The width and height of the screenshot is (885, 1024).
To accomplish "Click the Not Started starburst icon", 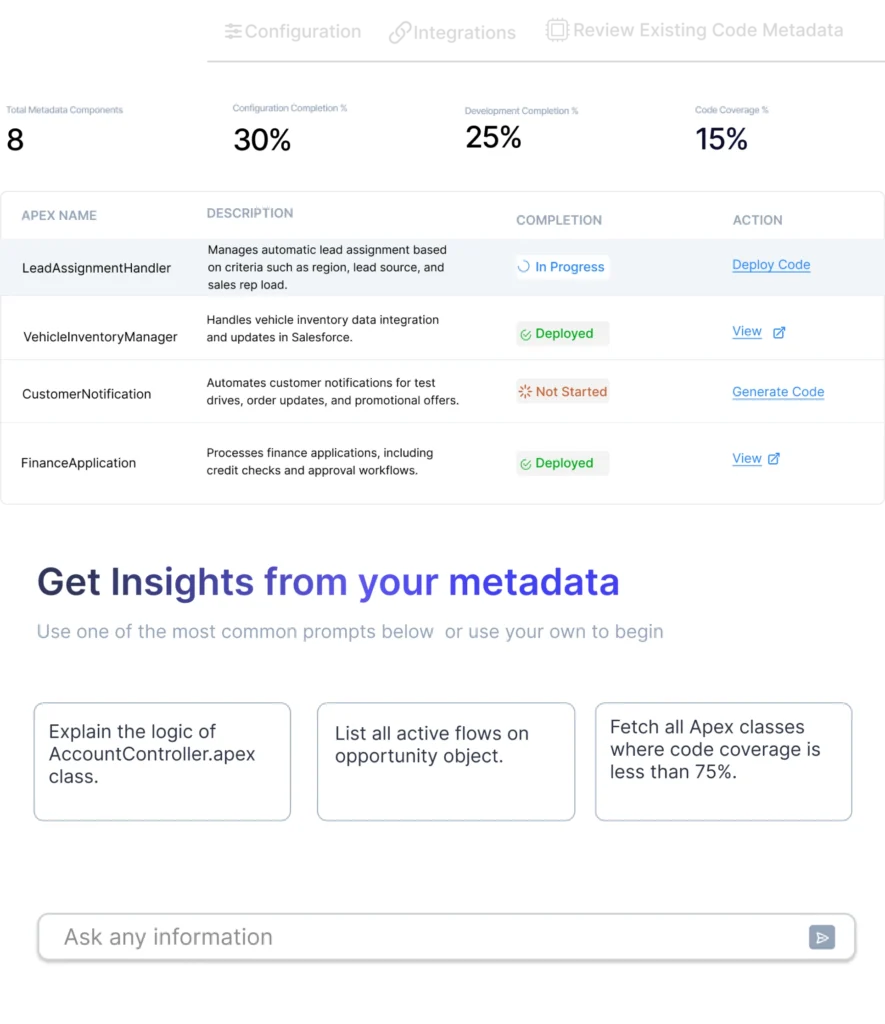I will [x=525, y=391].
